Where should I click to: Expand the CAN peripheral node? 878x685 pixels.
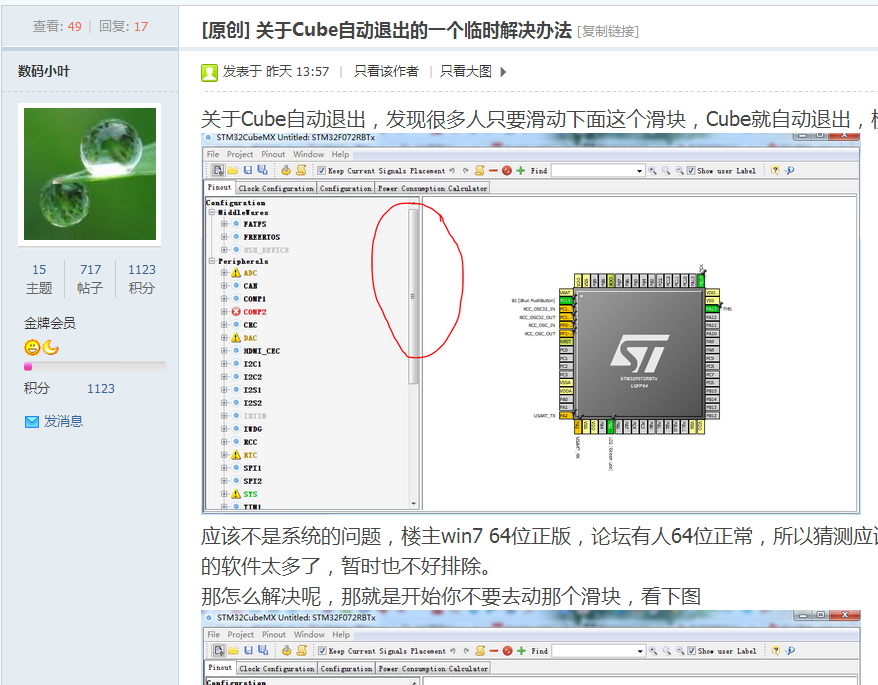(224, 286)
